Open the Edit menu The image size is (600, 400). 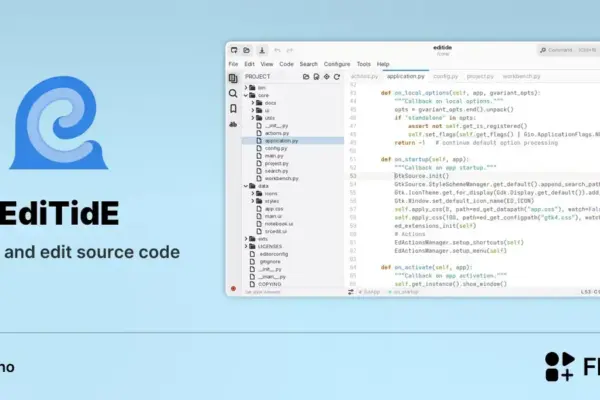coord(249,64)
